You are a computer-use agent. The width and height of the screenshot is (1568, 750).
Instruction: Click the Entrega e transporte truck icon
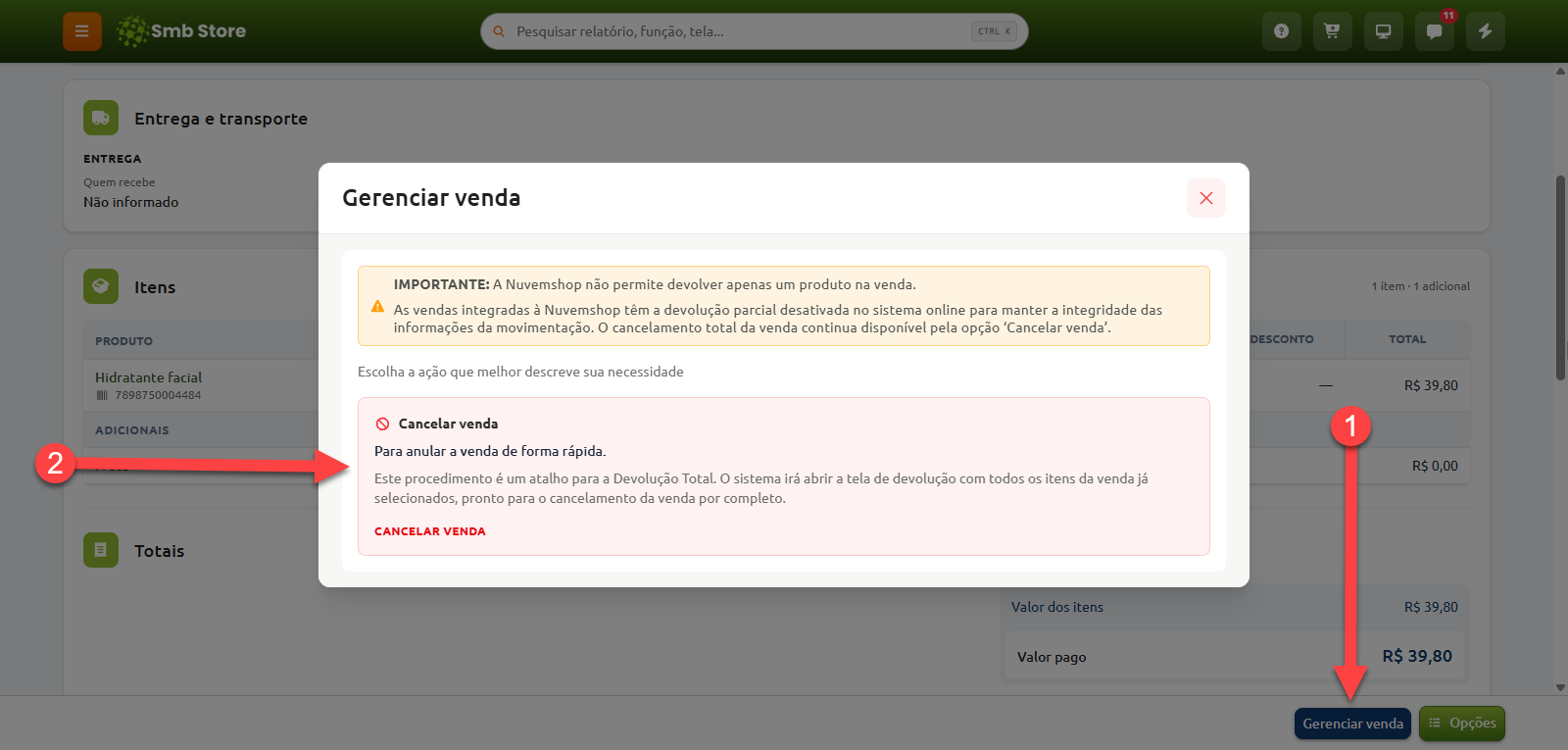click(x=101, y=118)
